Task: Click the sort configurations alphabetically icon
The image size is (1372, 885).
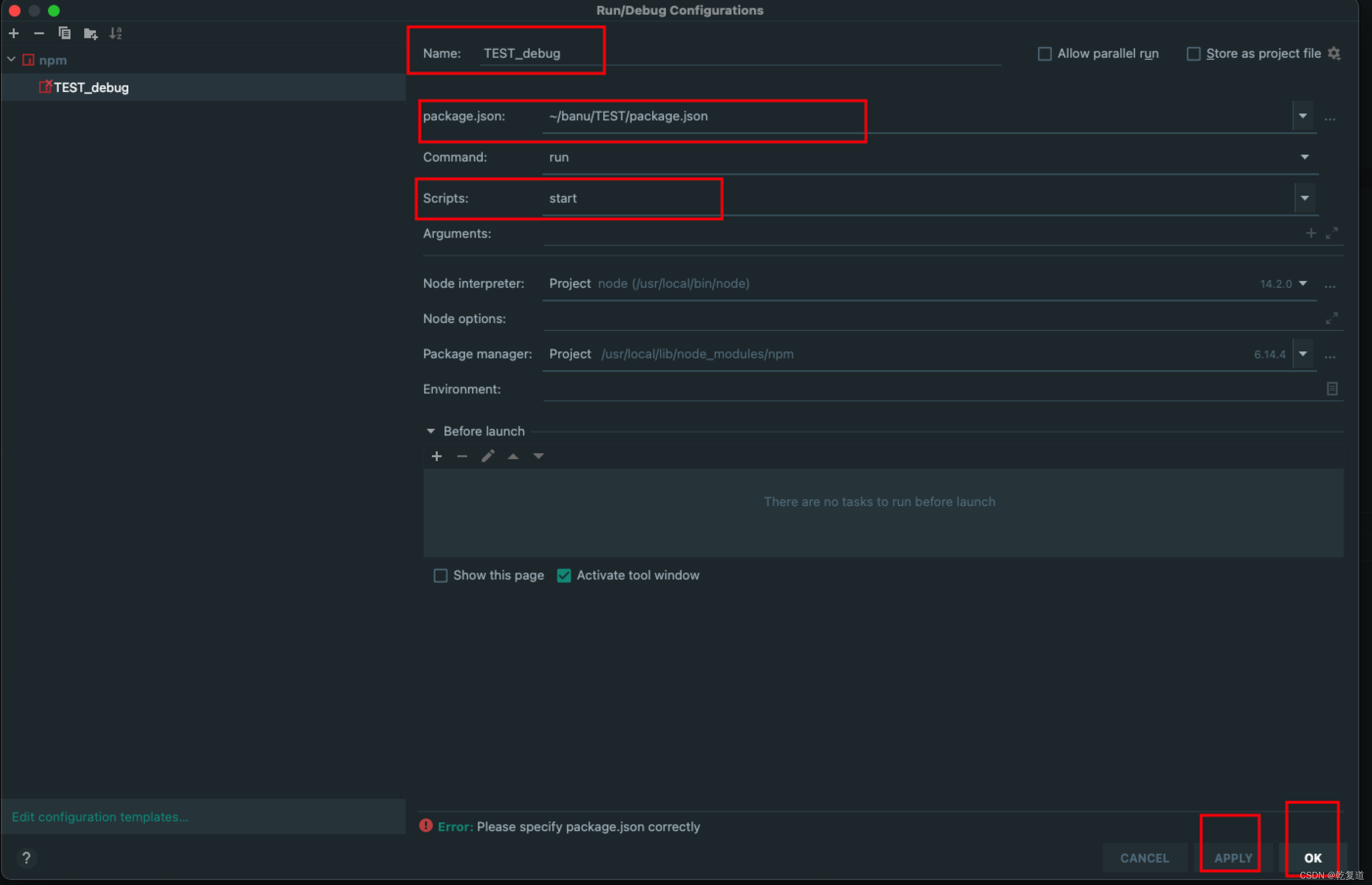Action: coord(116,33)
